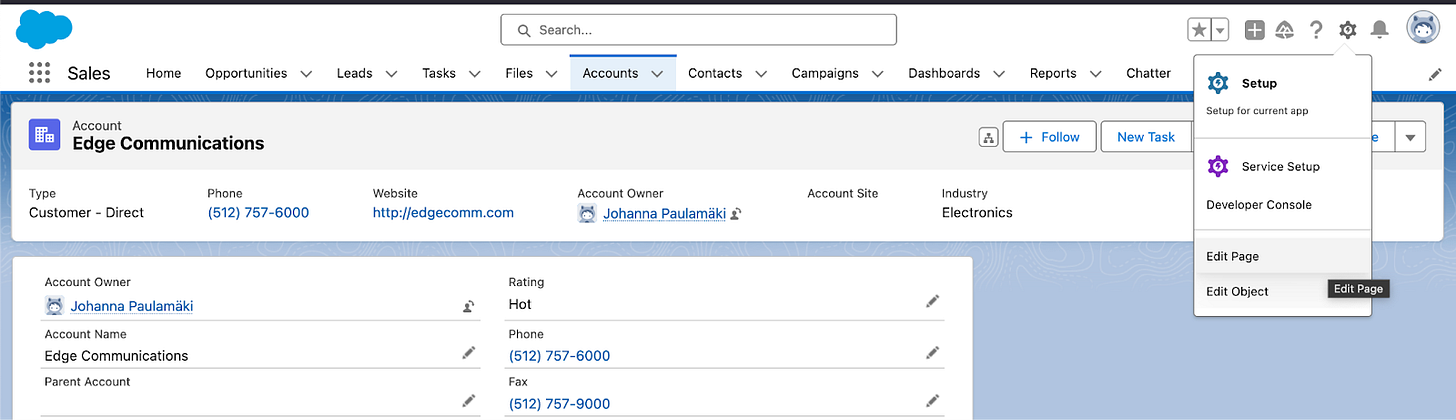This screenshot has height=420, width=1456.
Task: Edit Account Name pencil icon
Action: pyautogui.click(x=468, y=352)
